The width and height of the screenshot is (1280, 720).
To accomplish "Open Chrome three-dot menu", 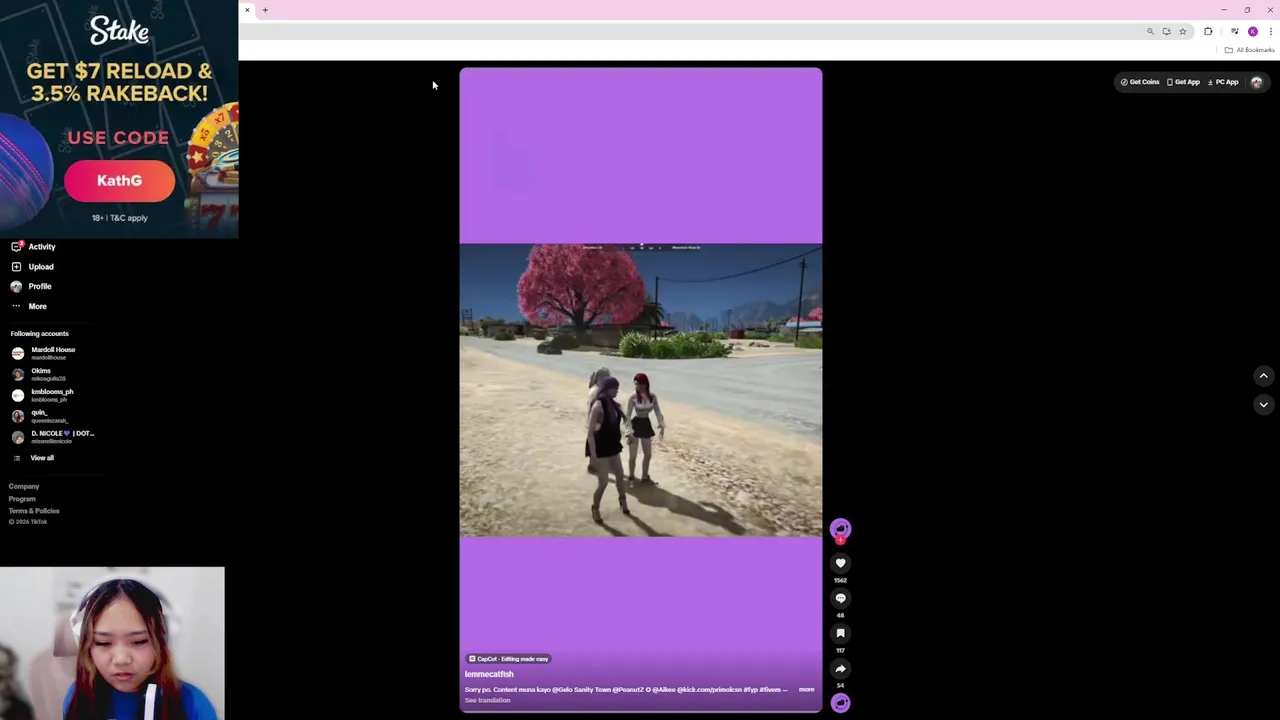I will click(1270, 32).
